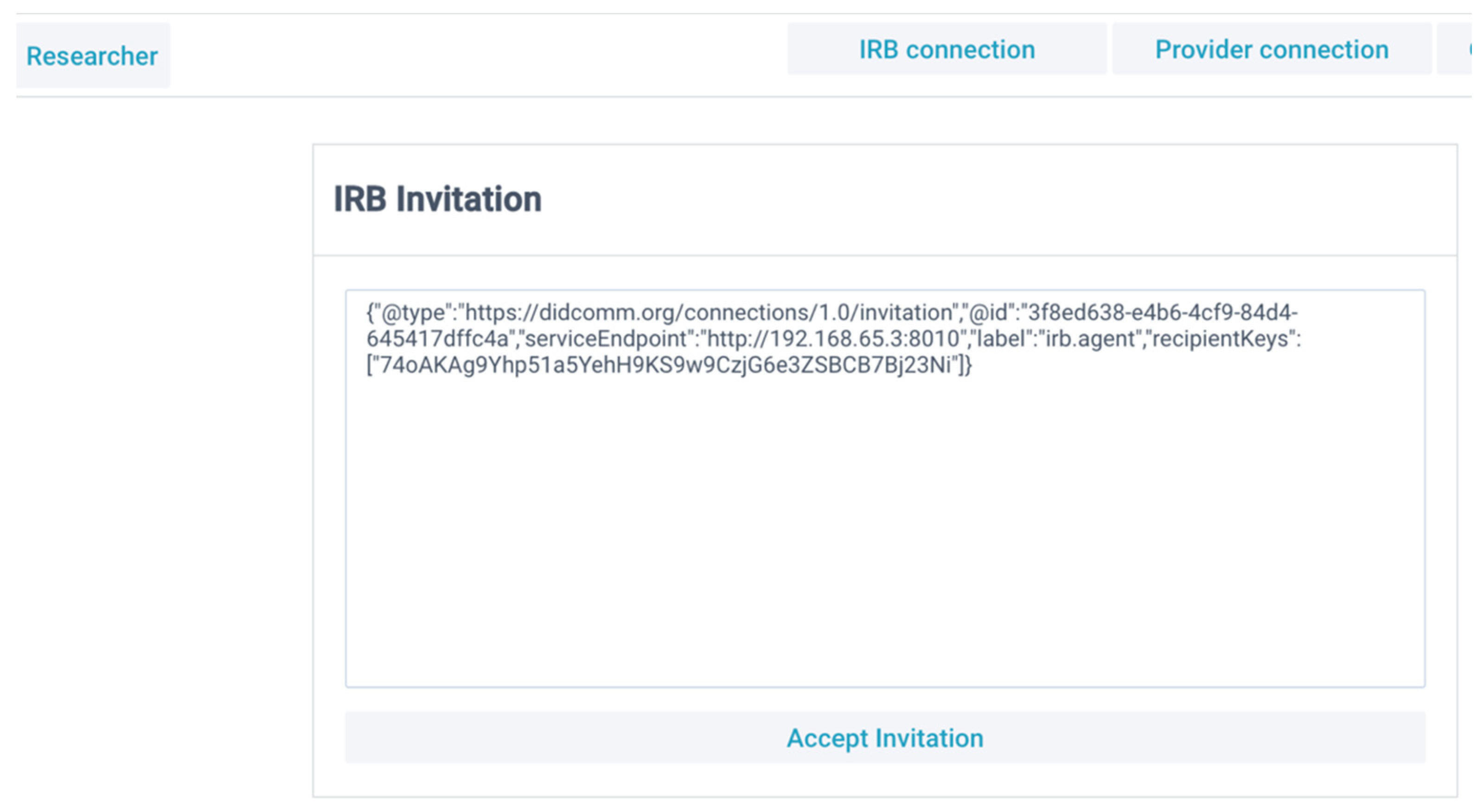Click the 645417dffc4a id segment
1477x812 pixels.
pyautogui.click(x=437, y=339)
